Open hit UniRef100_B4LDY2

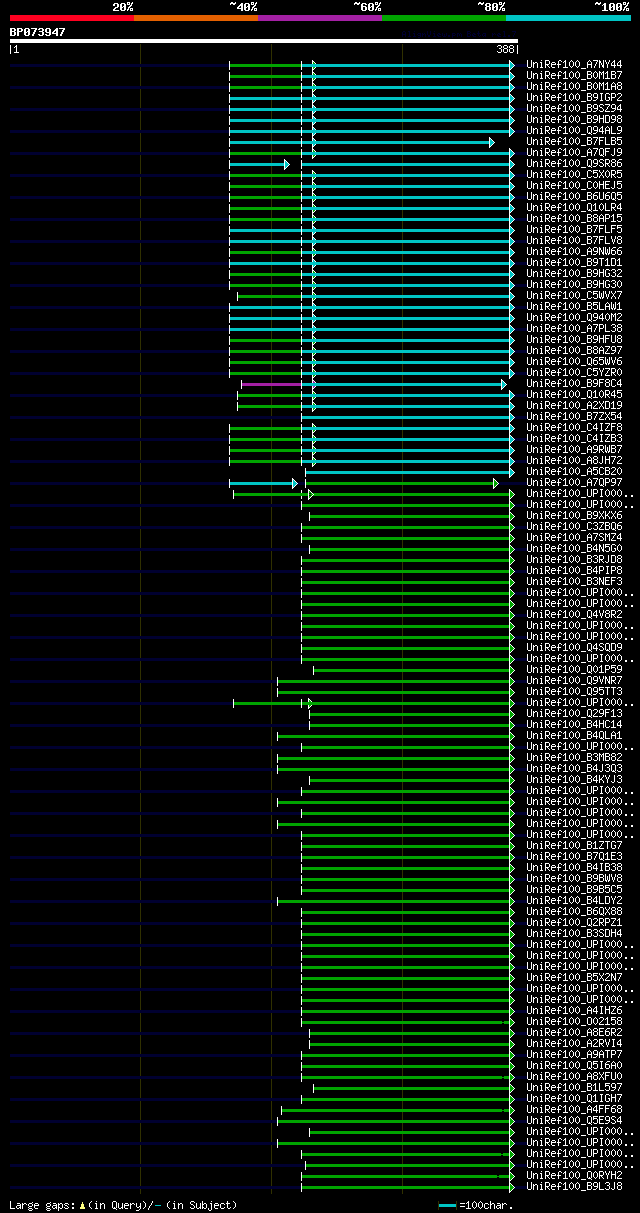tap(574, 900)
